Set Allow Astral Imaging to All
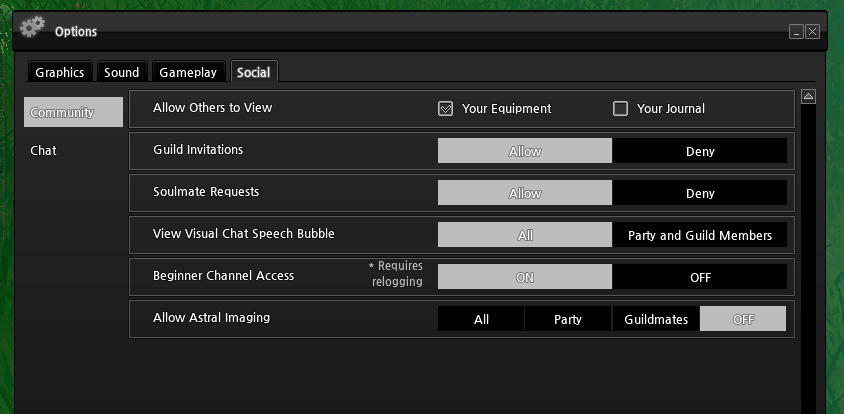Viewport: 844px width, 414px height. tap(481, 319)
